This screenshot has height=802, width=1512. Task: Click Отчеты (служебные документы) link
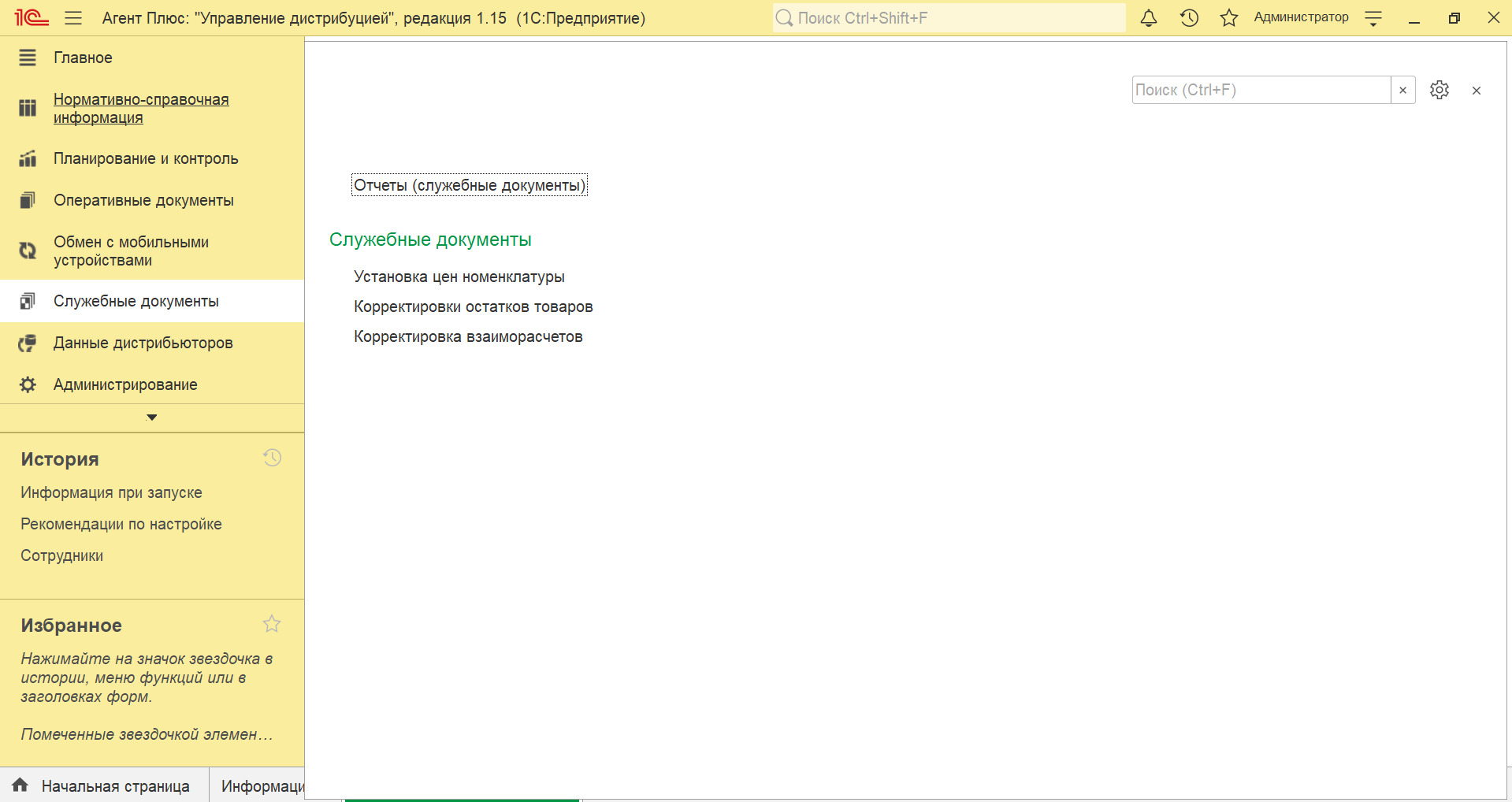click(x=469, y=185)
